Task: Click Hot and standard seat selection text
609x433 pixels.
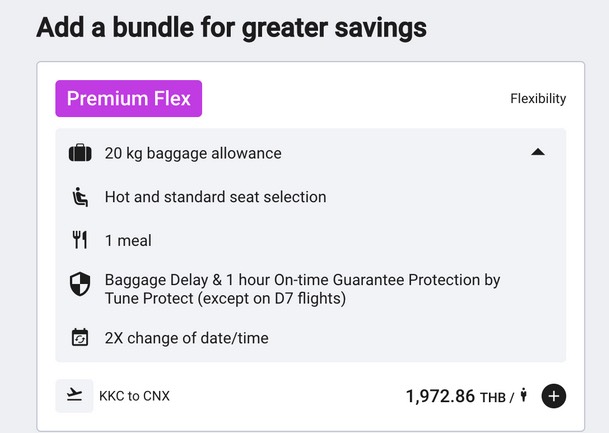Action: click(215, 197)
